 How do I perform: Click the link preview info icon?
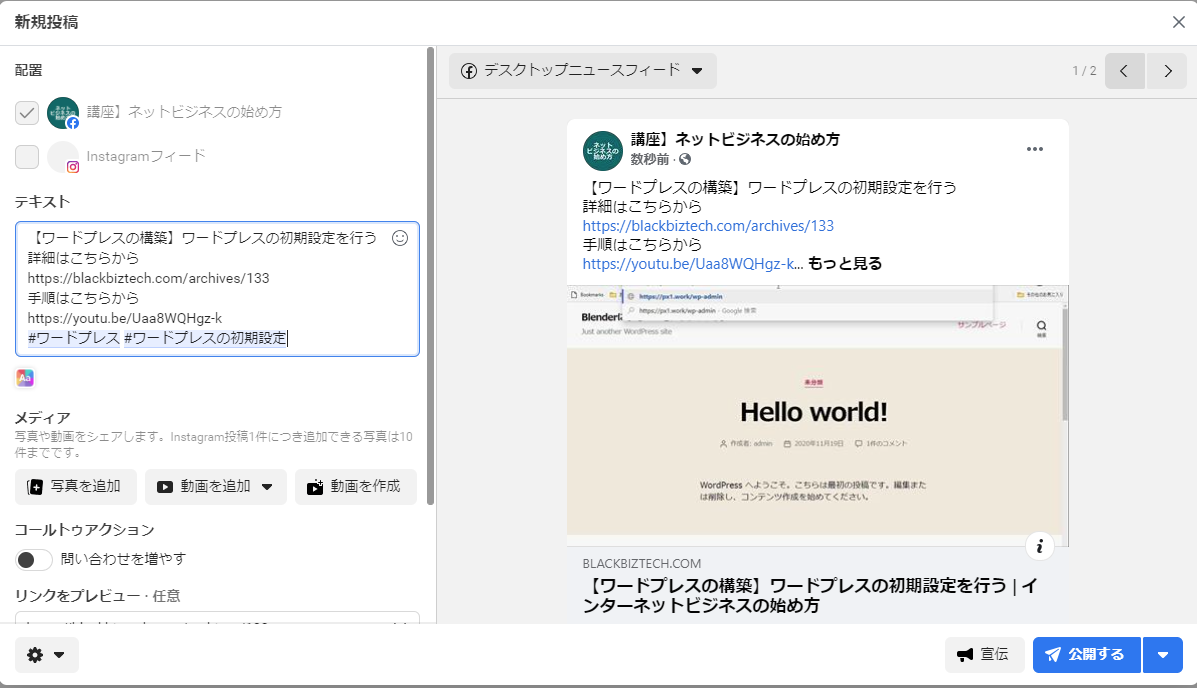[x=1040, y=546]
